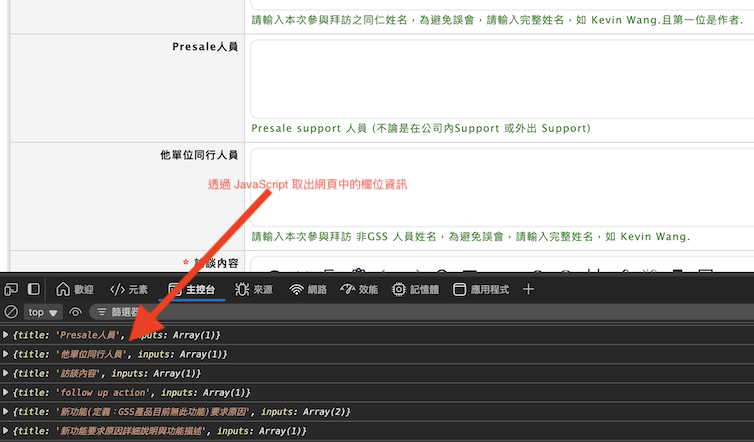Expand the 'follow up action' console object
This screenshot has width=754, height=442.
click(6, 392)
